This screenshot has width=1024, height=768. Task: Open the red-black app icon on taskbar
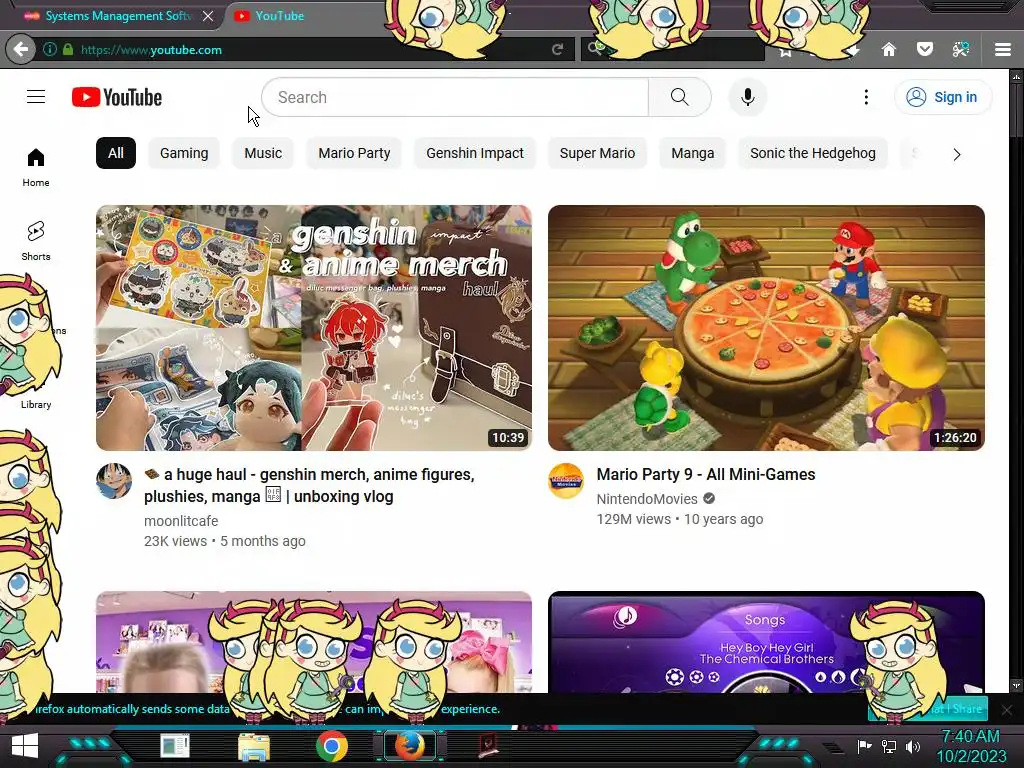point(488,746)
